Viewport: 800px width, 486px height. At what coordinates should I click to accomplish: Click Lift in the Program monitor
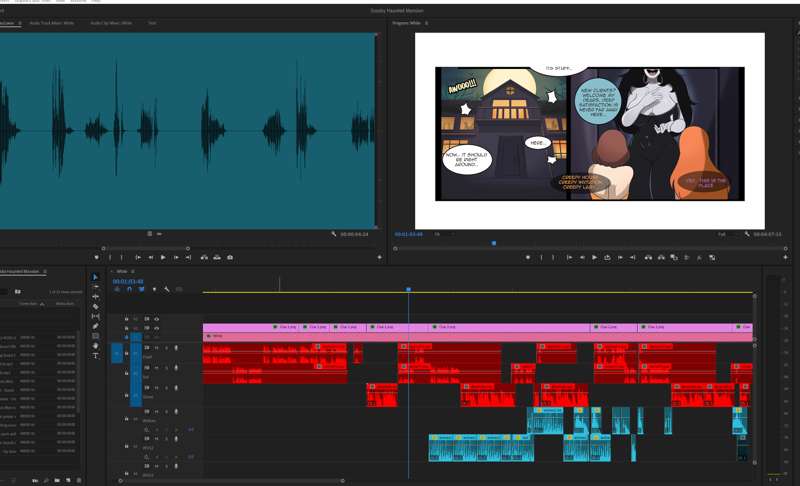click(x=648, y=258)
